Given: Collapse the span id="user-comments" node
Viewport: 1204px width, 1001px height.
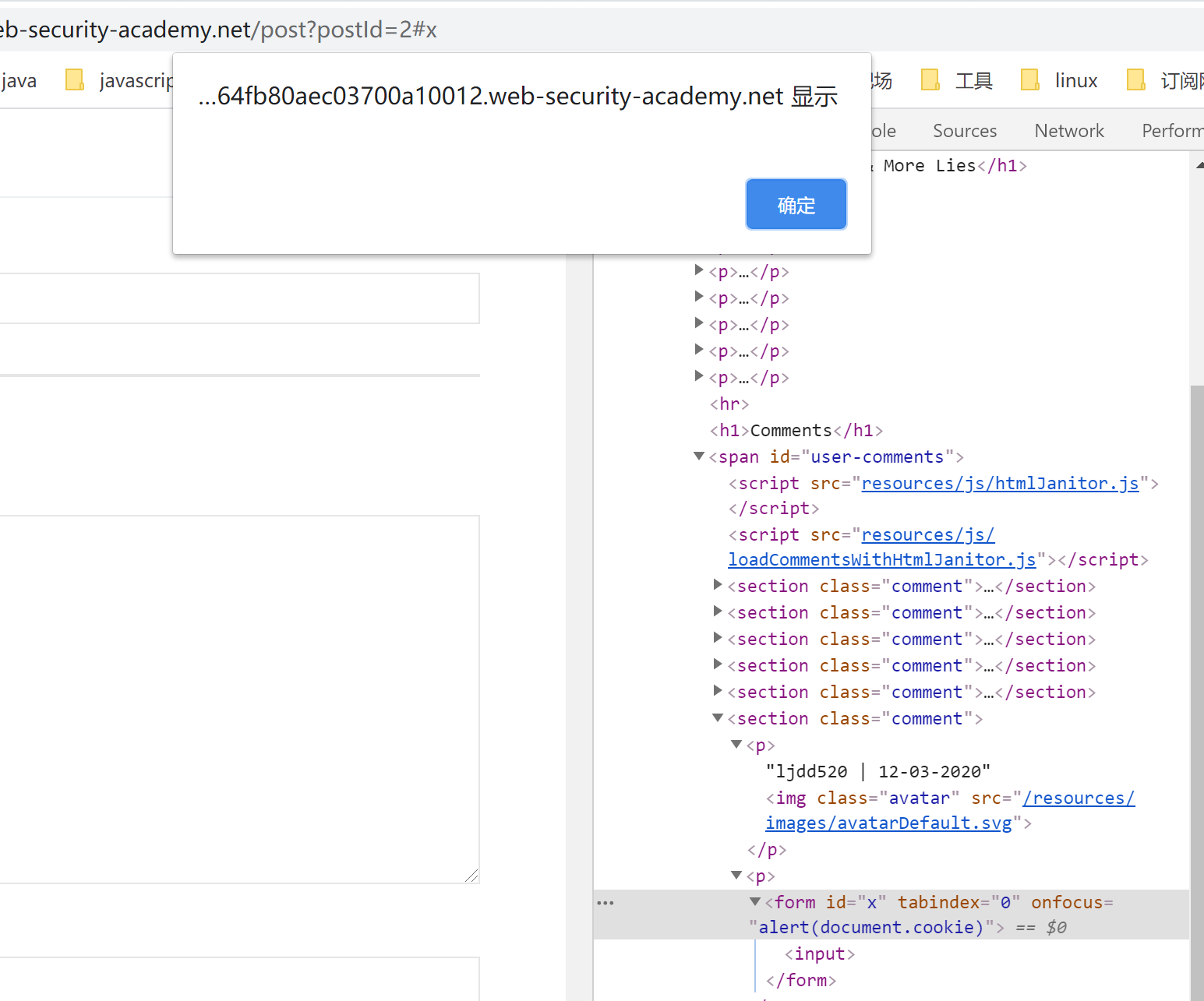Looking at the screenshot, I should pos(699,456).
